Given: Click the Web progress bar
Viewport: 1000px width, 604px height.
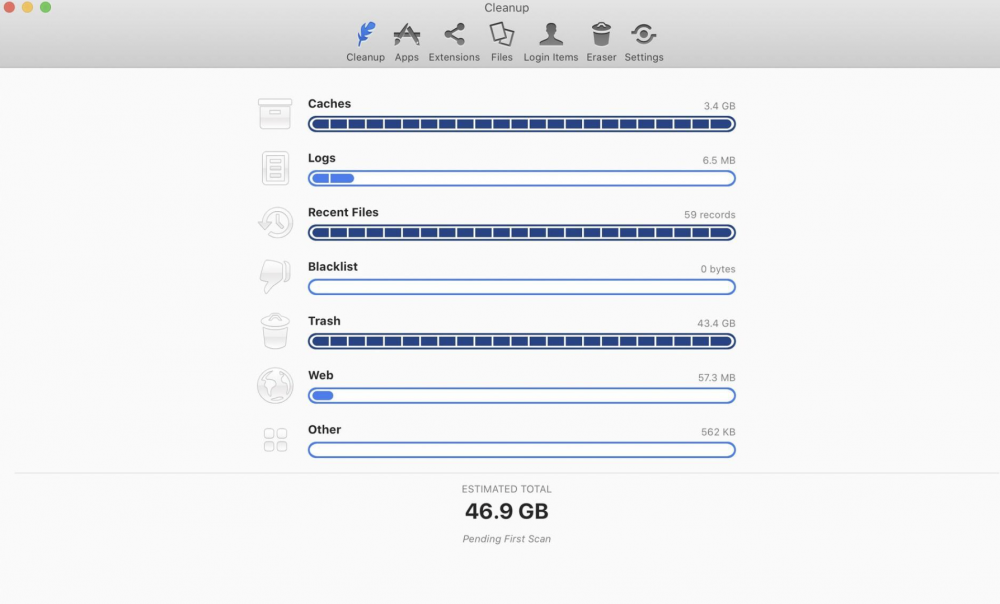Looking at the screenshot, I should (522, 395).
